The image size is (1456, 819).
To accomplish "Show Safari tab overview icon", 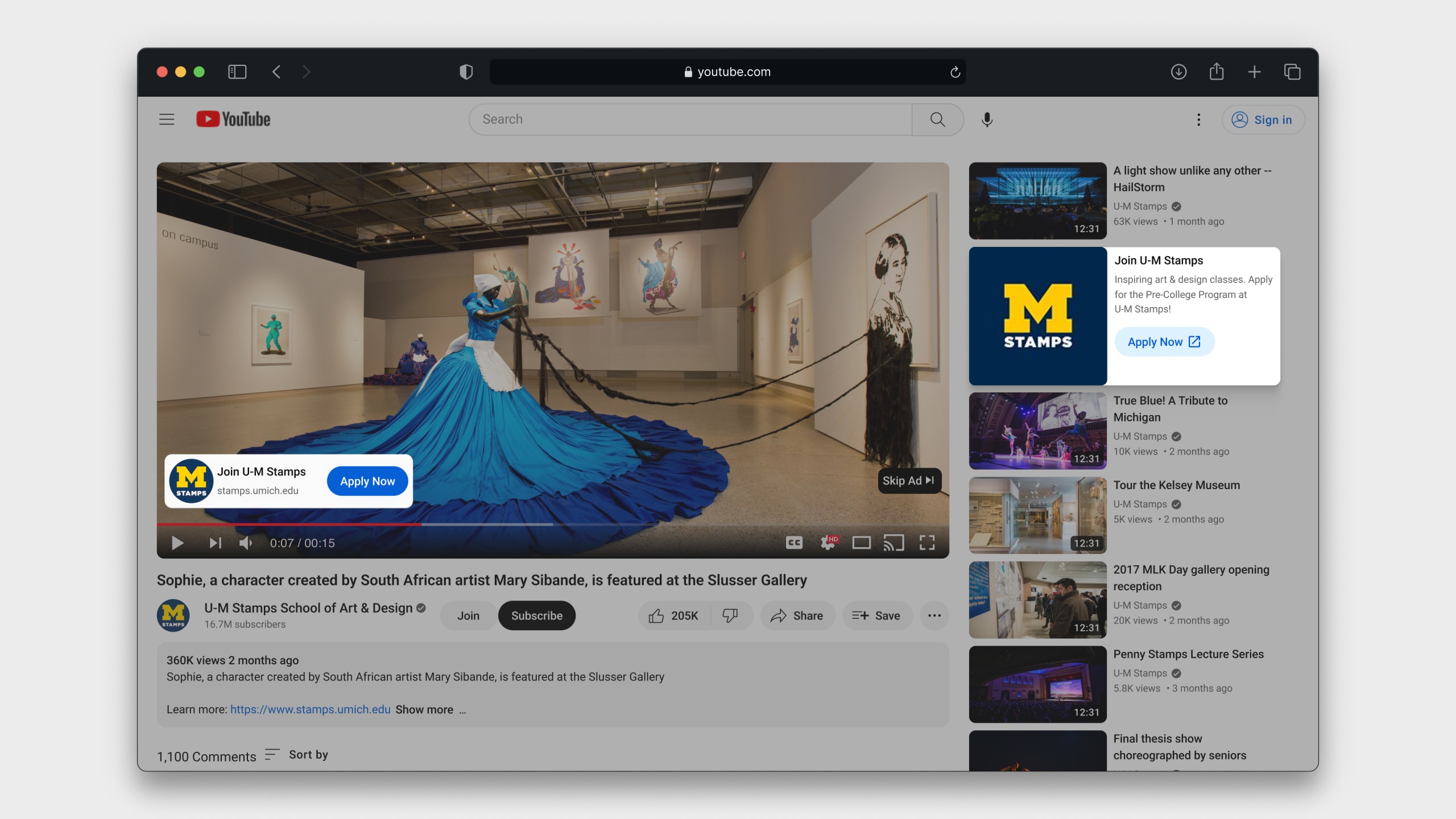I will point(1292,72).
